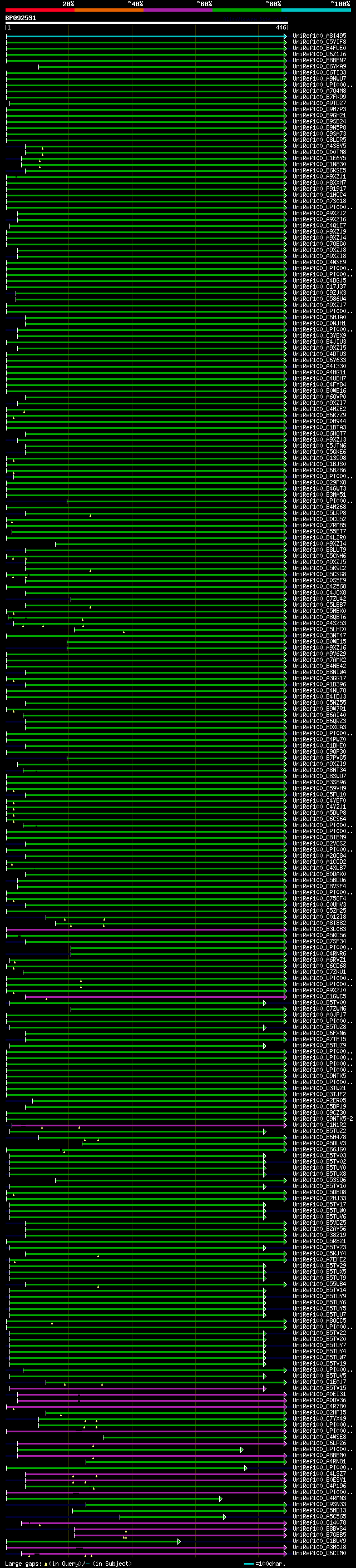
Task: Select the UniRef100_B9SB24 label
Action: [319, 122]
